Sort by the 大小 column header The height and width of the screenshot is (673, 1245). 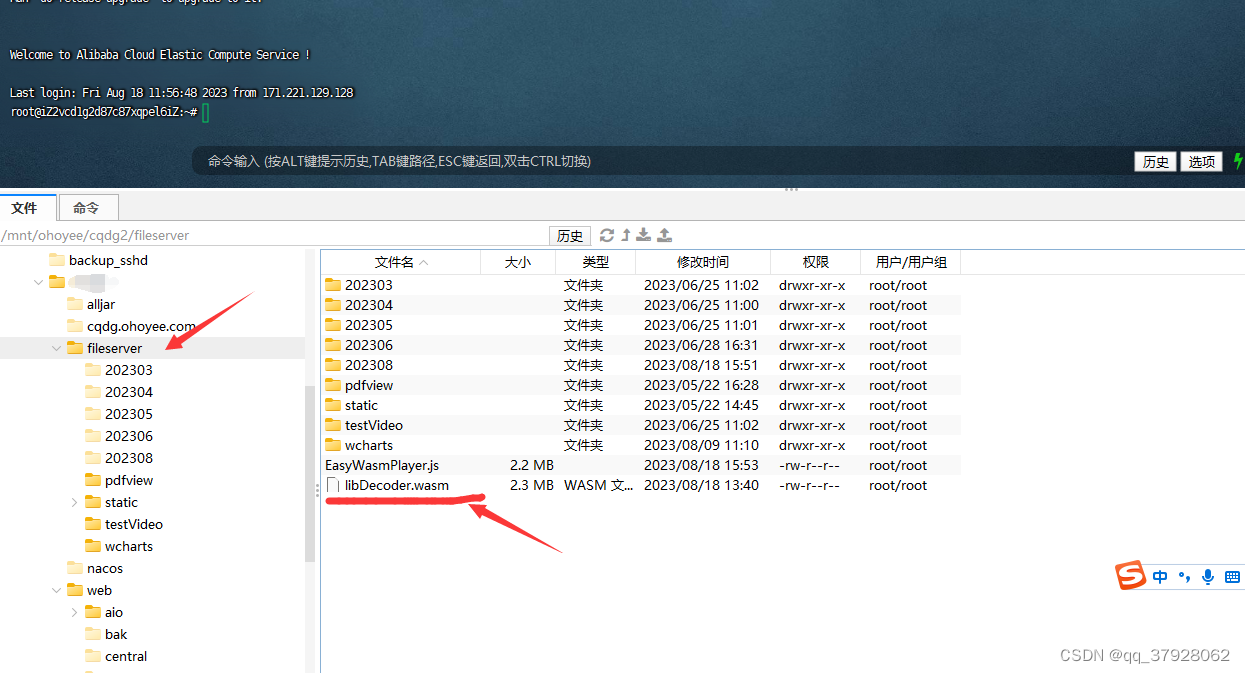518,262
